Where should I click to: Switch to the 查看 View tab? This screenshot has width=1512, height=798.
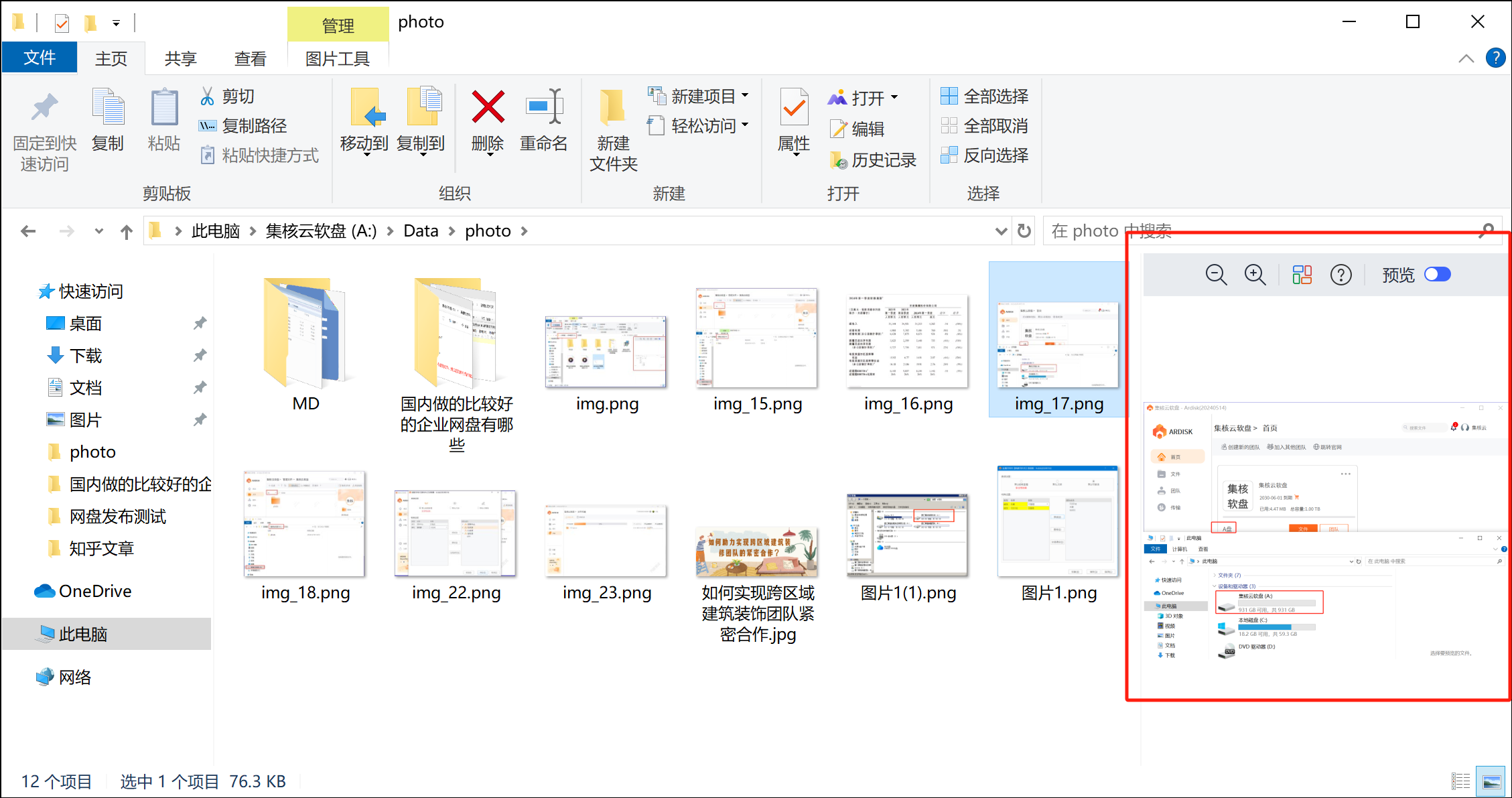point(251,58)
